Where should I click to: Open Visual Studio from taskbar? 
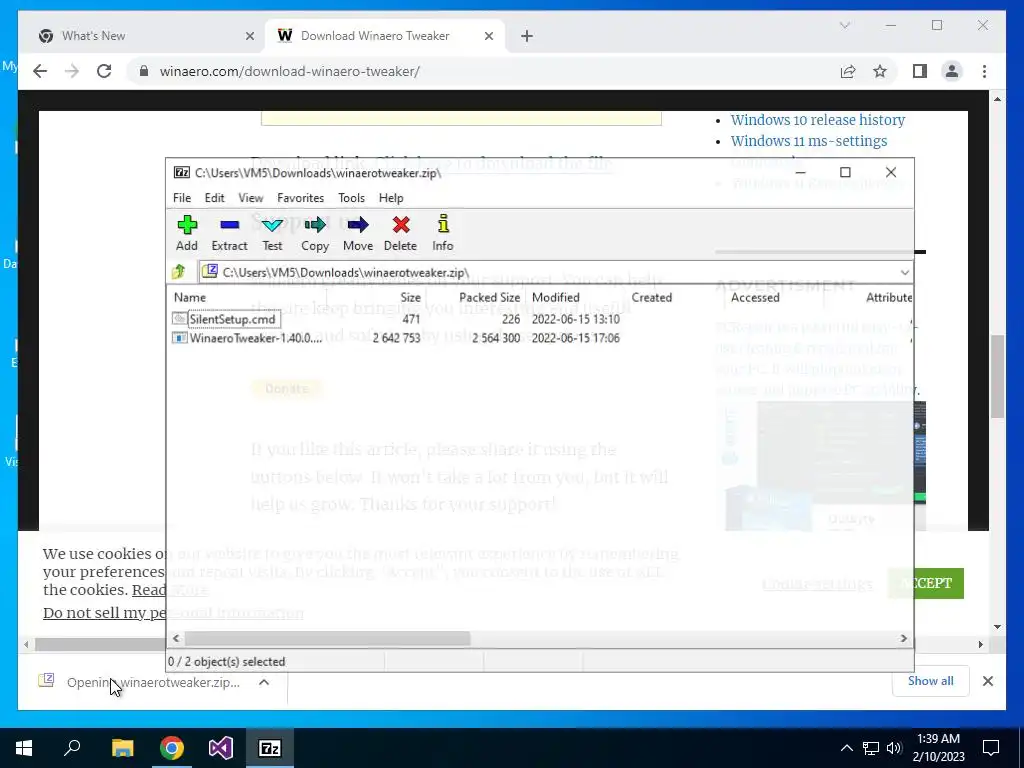tap(221, 748)
